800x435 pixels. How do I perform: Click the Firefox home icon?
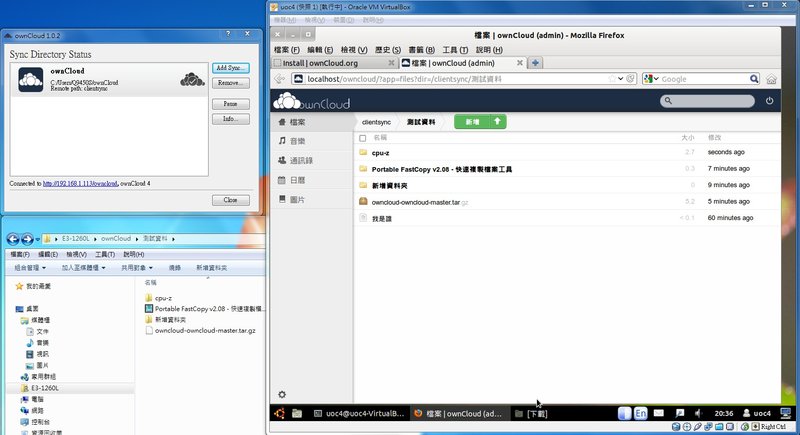point(771,79)
